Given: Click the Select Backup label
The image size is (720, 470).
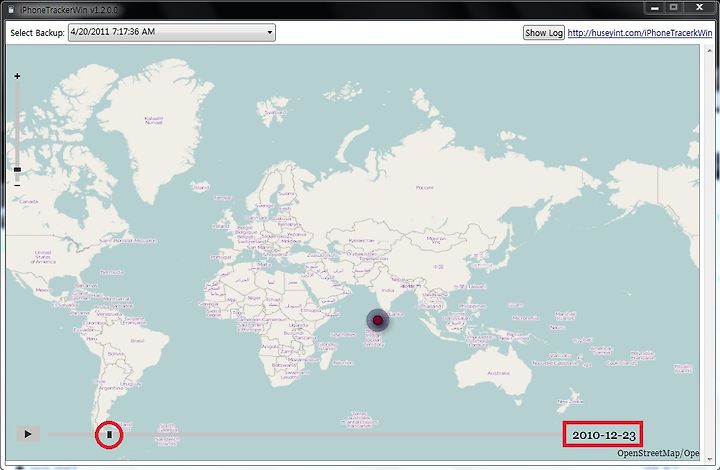Looking at the screenshot, I should coord(37,33).
